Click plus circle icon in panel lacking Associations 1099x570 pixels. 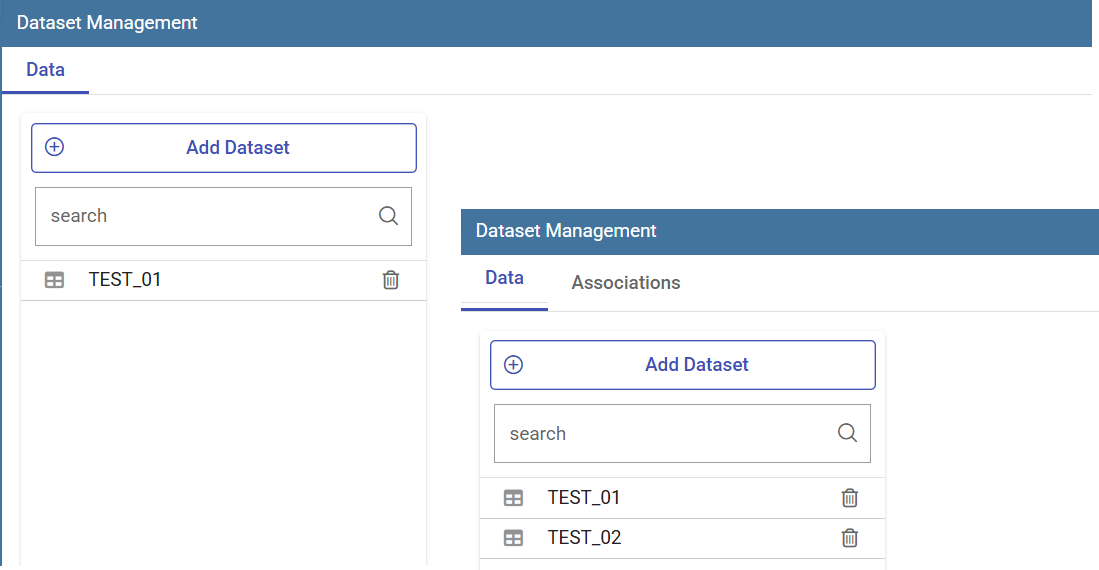click(x=55, y=147)
